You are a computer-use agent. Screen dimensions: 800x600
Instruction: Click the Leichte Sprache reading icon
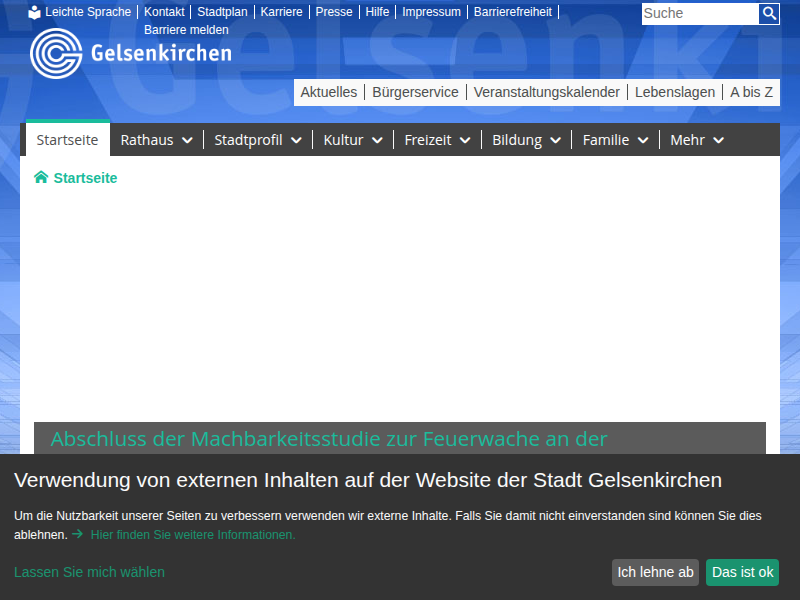pos(34,12)
